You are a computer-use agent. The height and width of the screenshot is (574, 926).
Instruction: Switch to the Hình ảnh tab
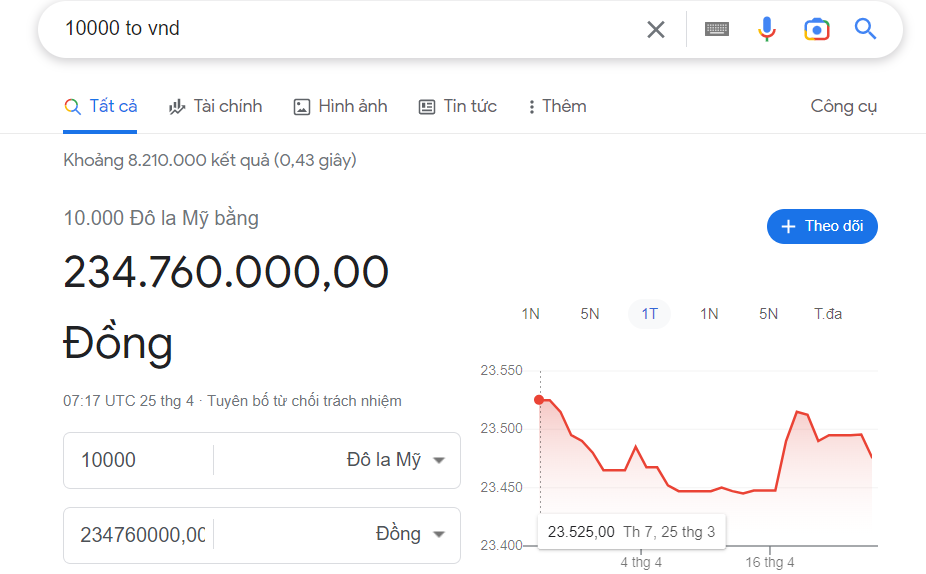[x=340, y=106]
